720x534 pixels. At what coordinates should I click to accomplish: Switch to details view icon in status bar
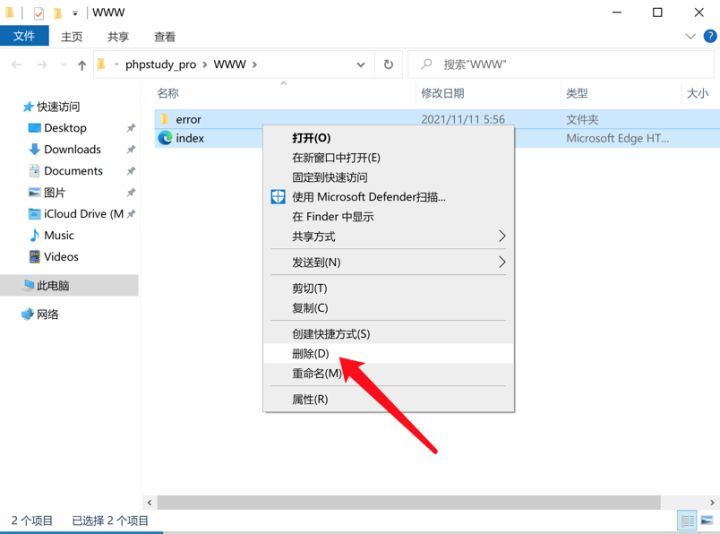point(687,521)
